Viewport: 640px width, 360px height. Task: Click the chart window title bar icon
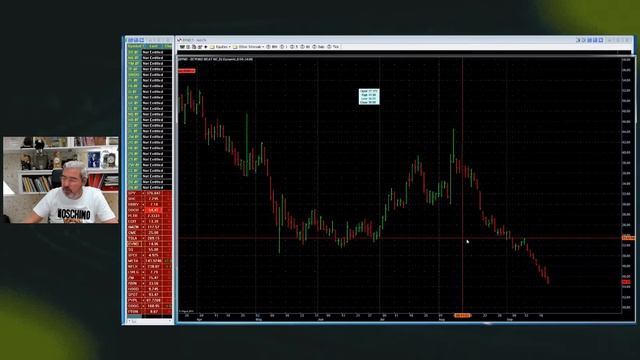coord(179,40)
